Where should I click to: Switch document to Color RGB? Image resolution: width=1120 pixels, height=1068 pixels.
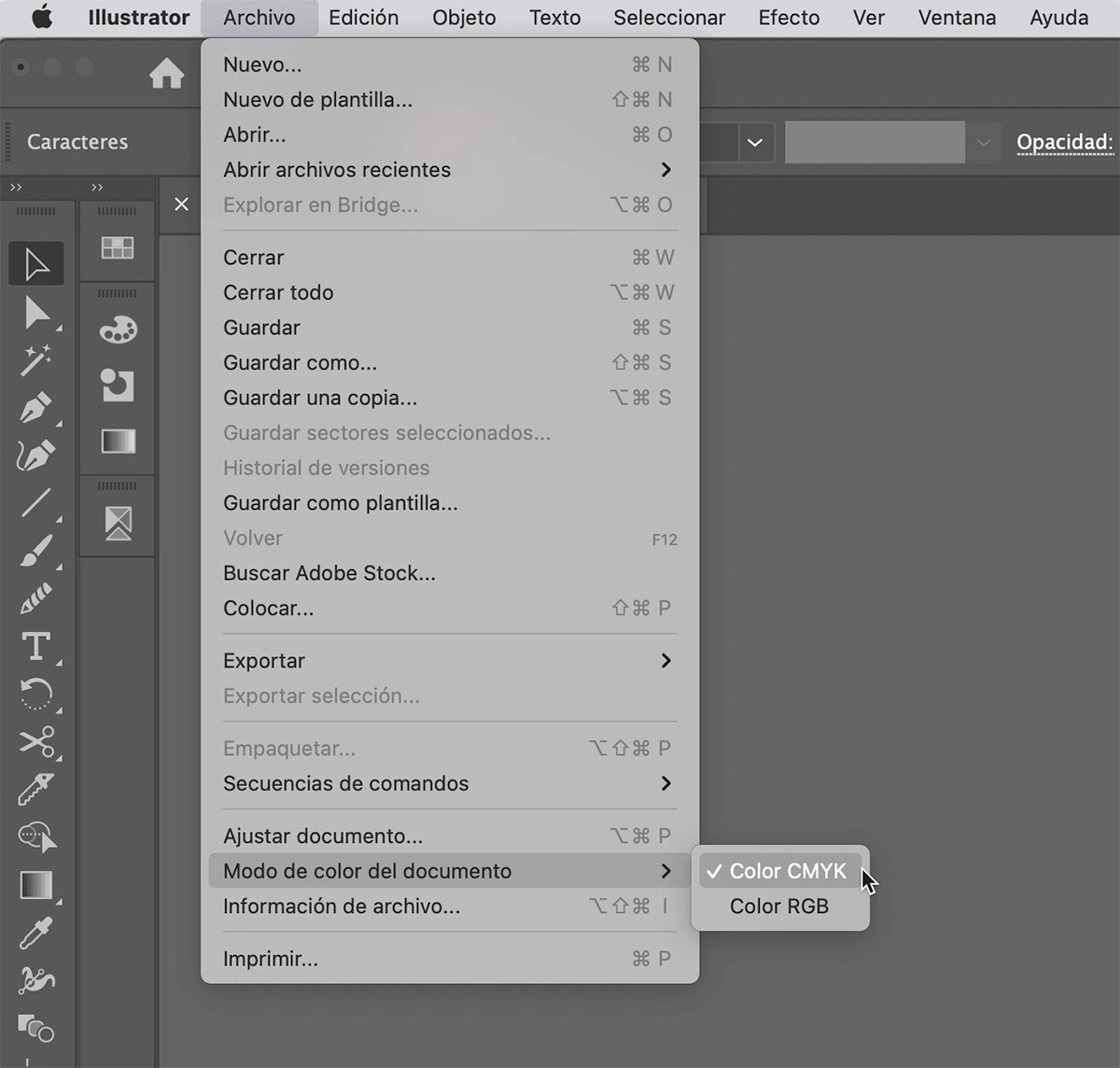pos(780,906)
